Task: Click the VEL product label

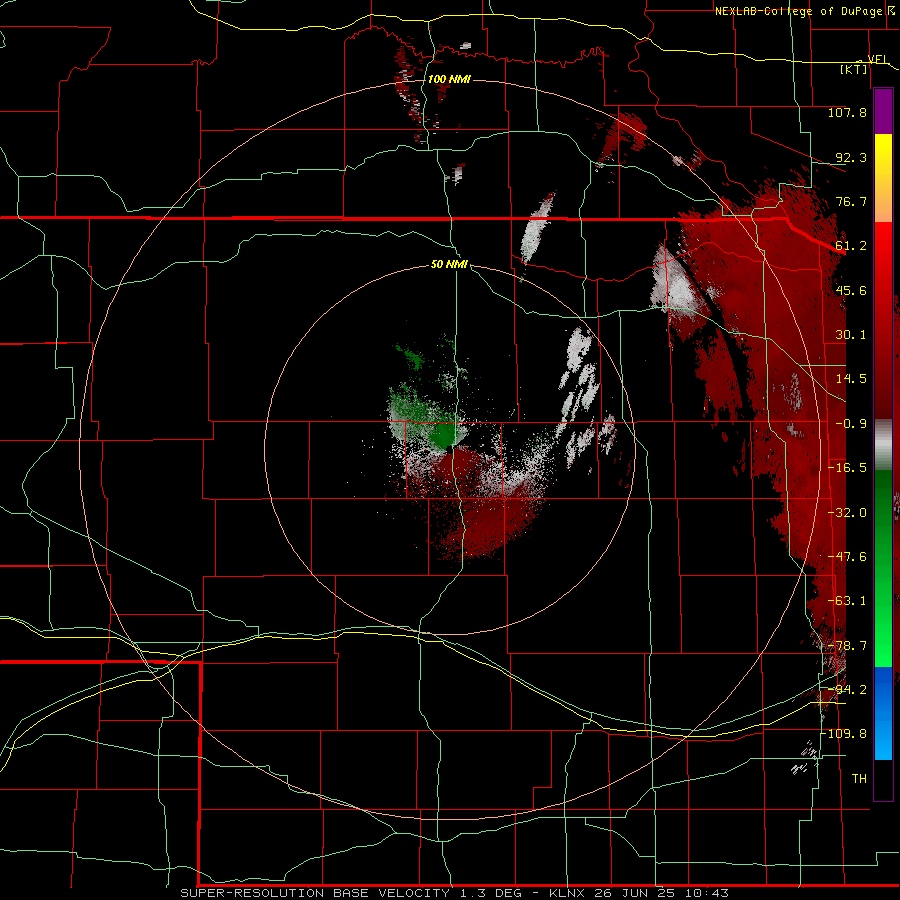Action: 878,59
